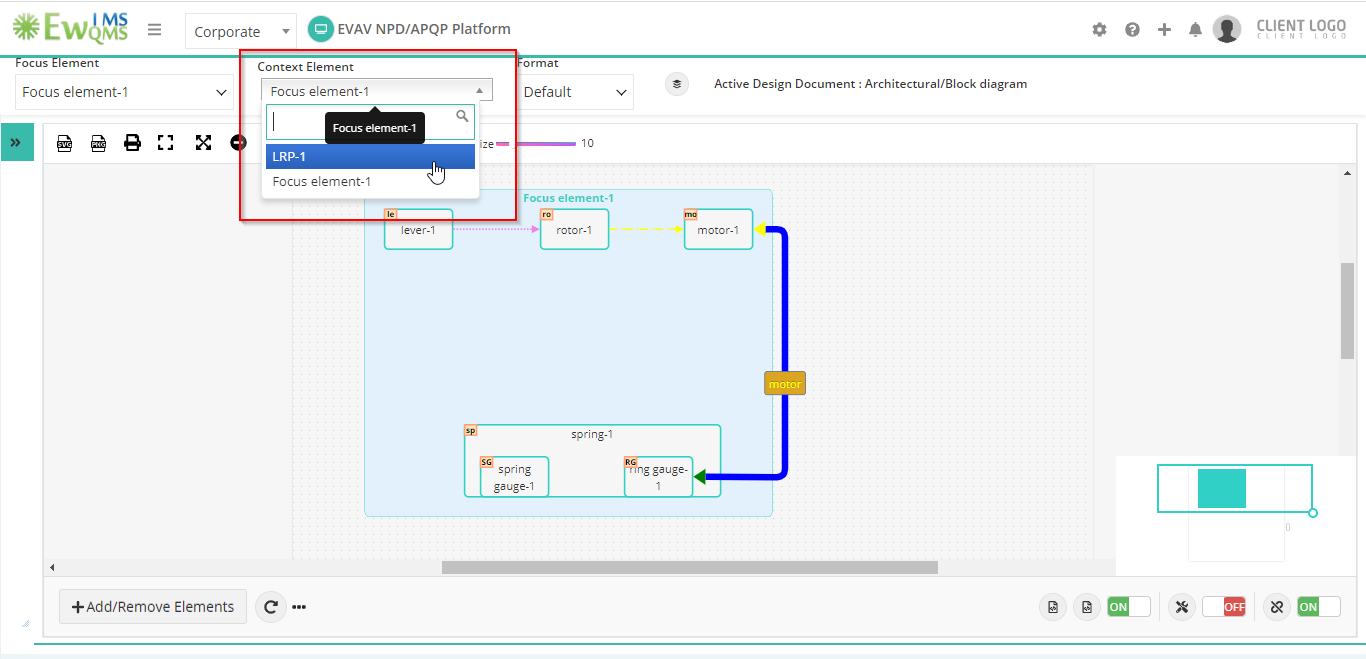
Task: Open the notifications bell
Action: point(1195,30)
